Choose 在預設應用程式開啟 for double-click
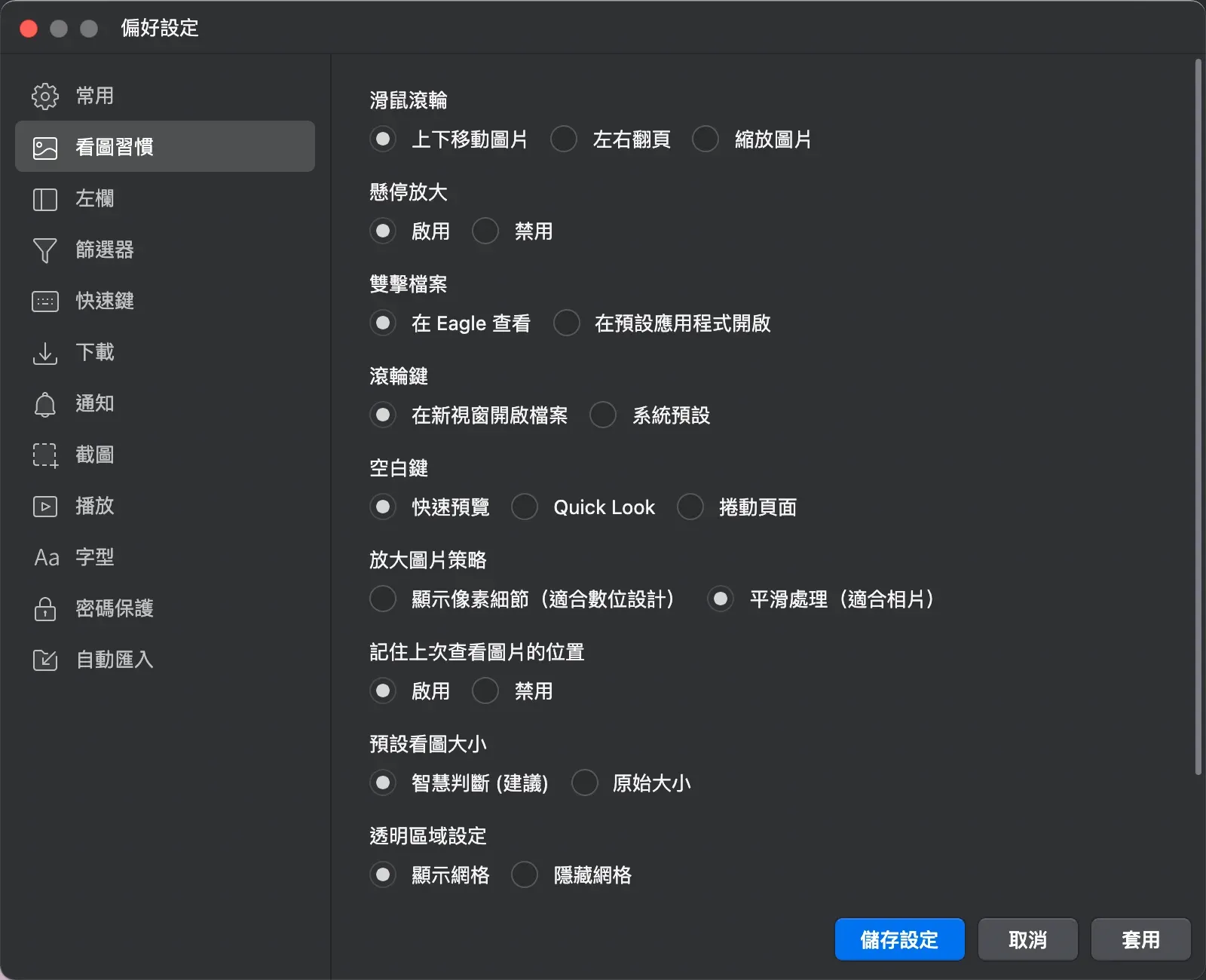1206x980 pixels. 567,323
